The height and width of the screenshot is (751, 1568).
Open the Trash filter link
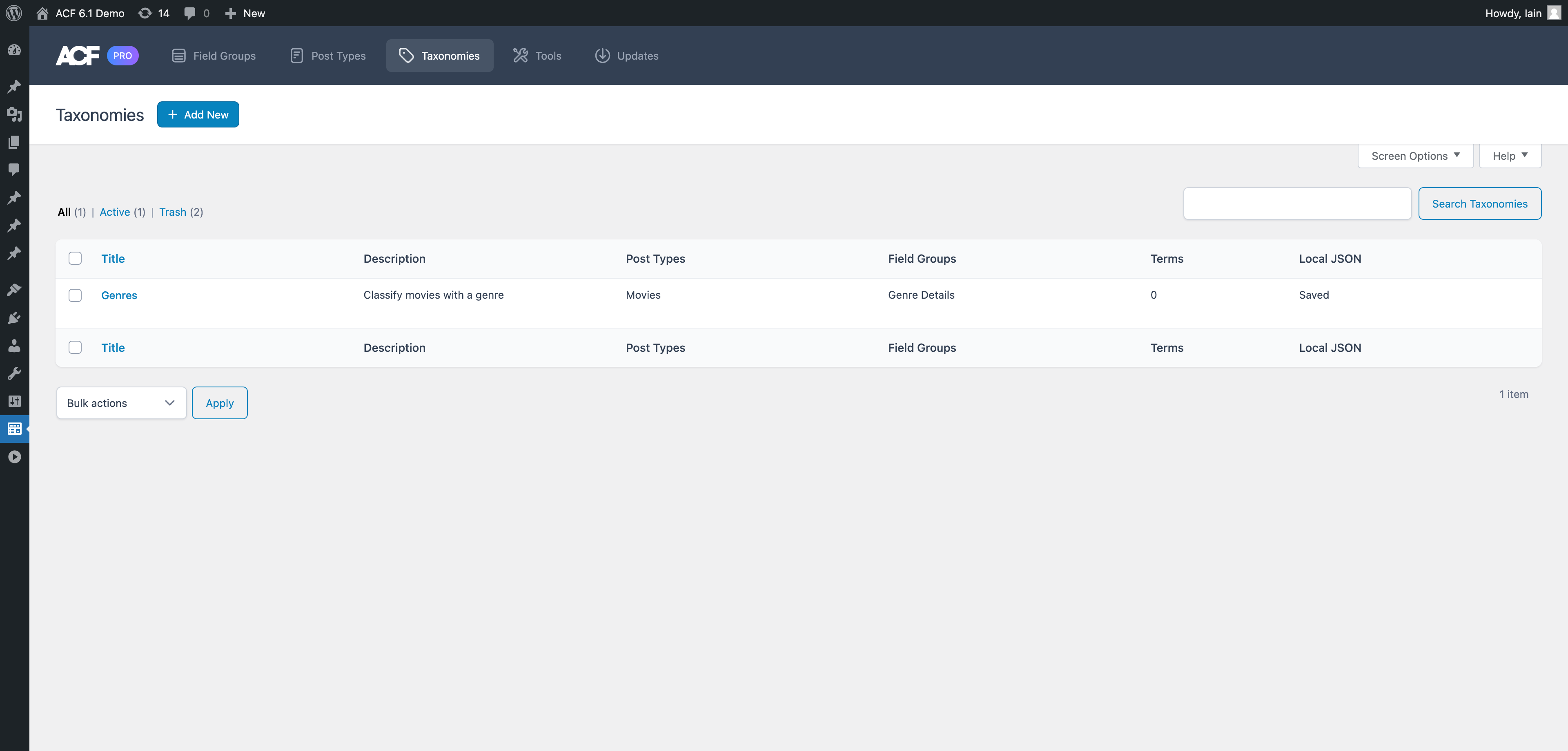pos(173,212)
